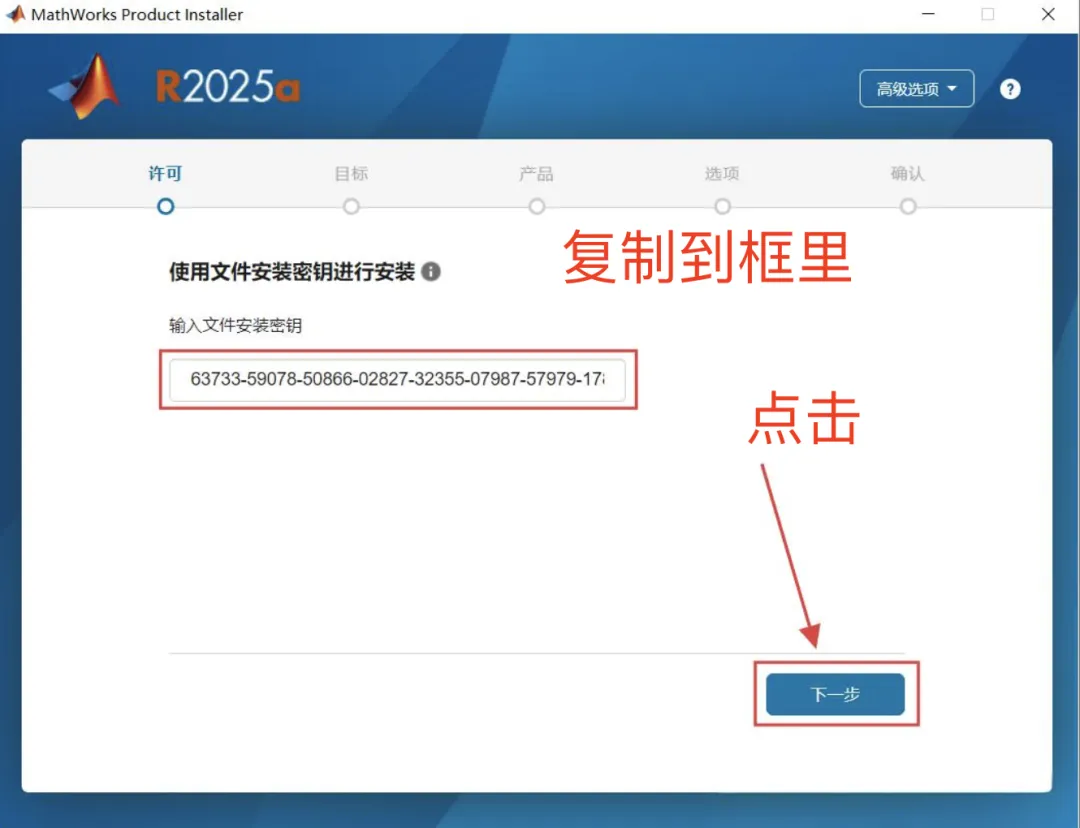Click the MathWorks Product Installer title text
This screenshot has height=828, width=1080.
(x=137, y=14)
